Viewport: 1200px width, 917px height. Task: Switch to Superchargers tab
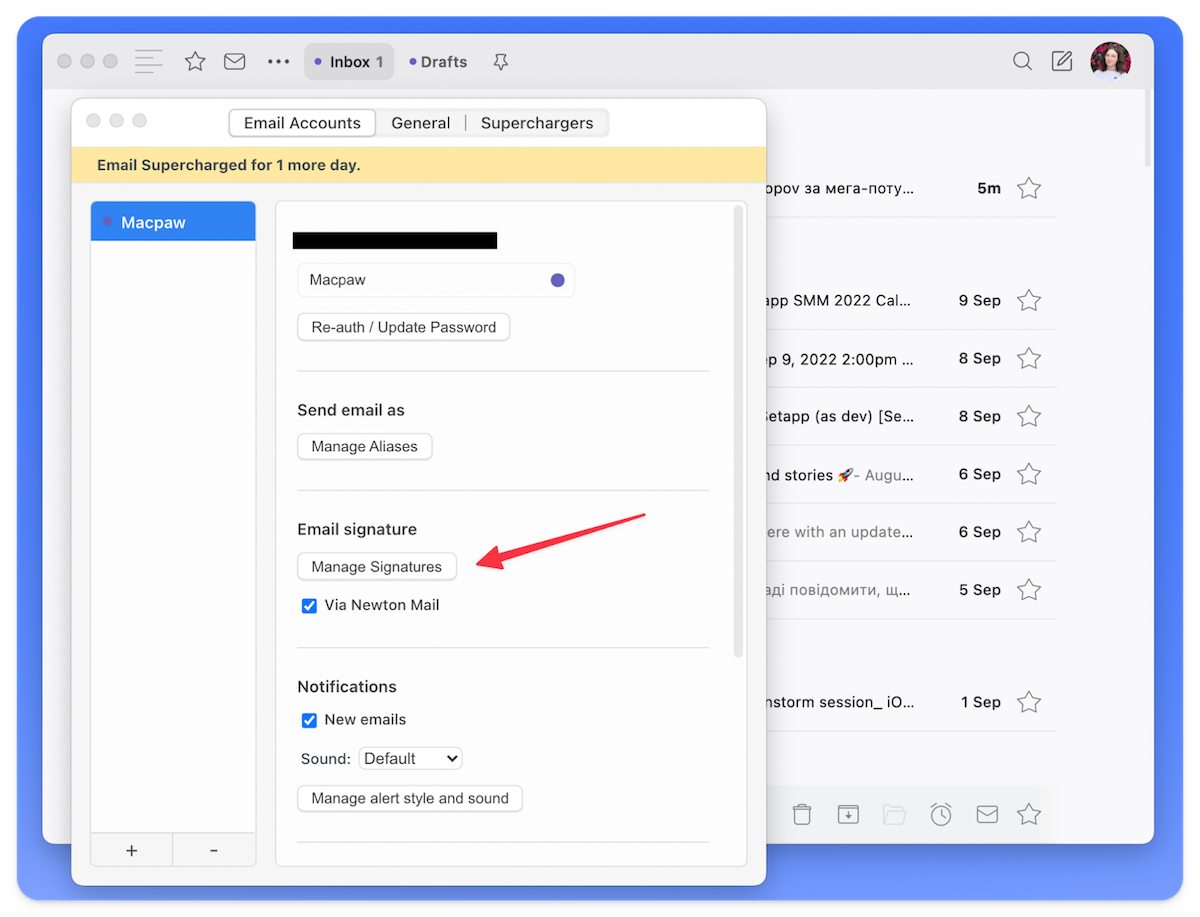tap(537, 123)
